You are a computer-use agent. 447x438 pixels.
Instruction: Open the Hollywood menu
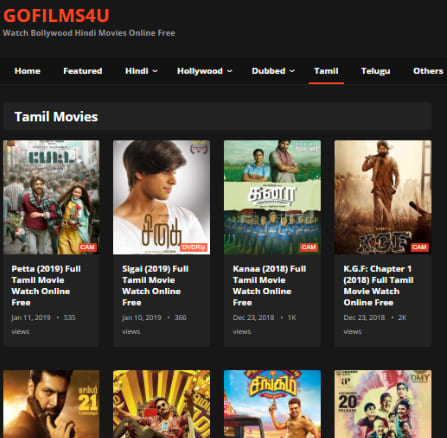200,71
